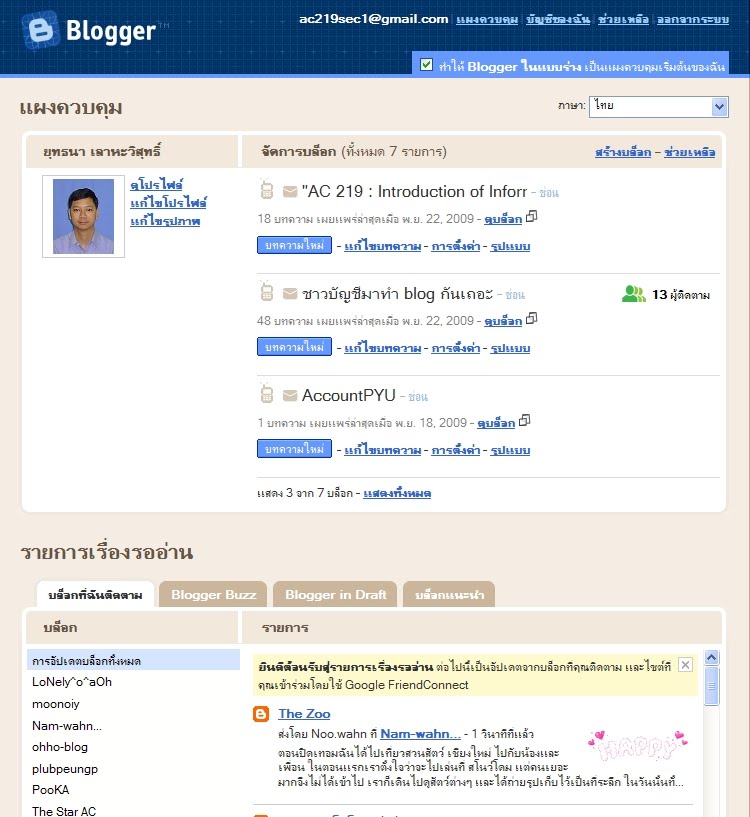Click 13 ผู้ติดตาม followers count
This screenshot has width=750, height=817.
point(681,295)
